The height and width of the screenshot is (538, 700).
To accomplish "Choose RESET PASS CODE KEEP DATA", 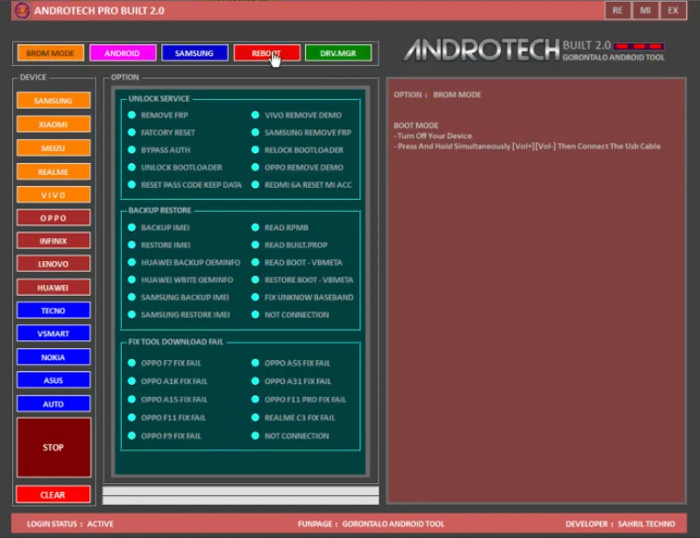I will 185,185.
